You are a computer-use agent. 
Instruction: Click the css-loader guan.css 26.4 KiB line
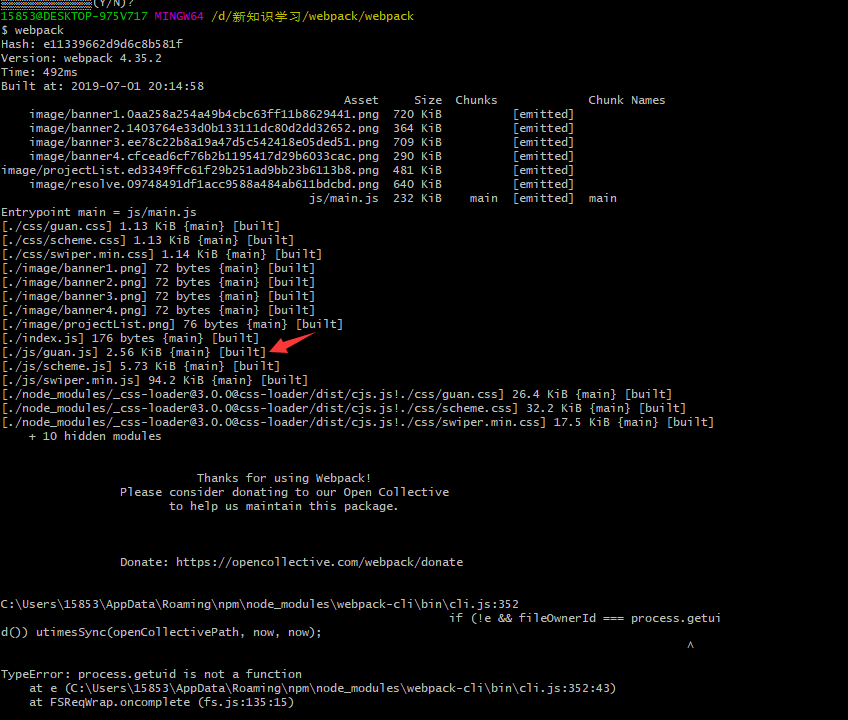336,395
